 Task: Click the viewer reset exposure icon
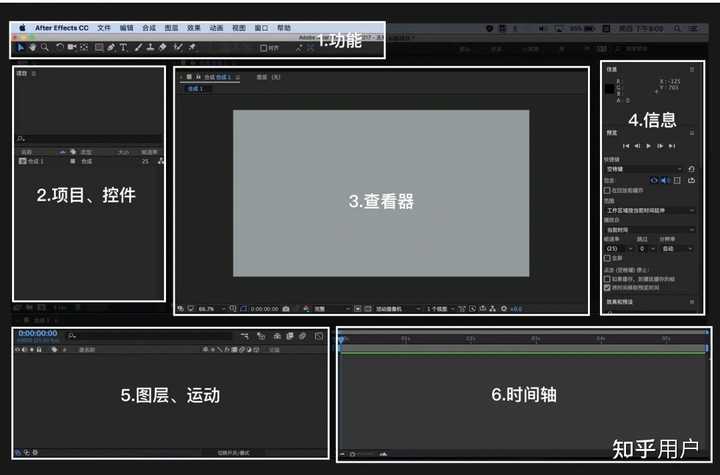tap(504, 309)
